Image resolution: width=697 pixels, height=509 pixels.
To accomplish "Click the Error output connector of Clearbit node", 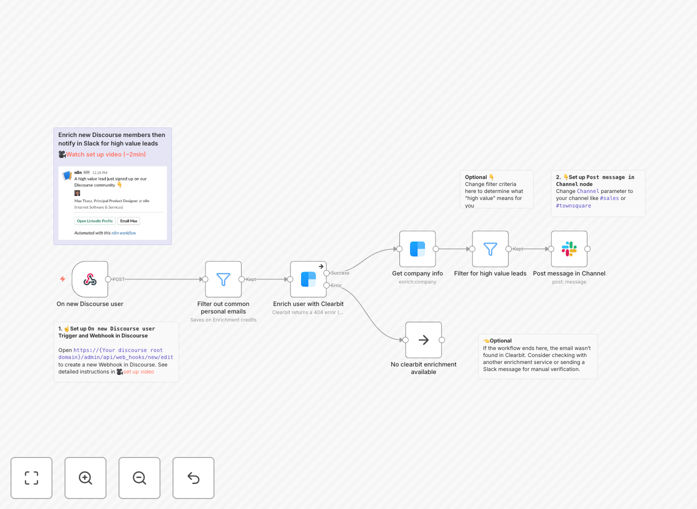I will click(x=327, y=285).
